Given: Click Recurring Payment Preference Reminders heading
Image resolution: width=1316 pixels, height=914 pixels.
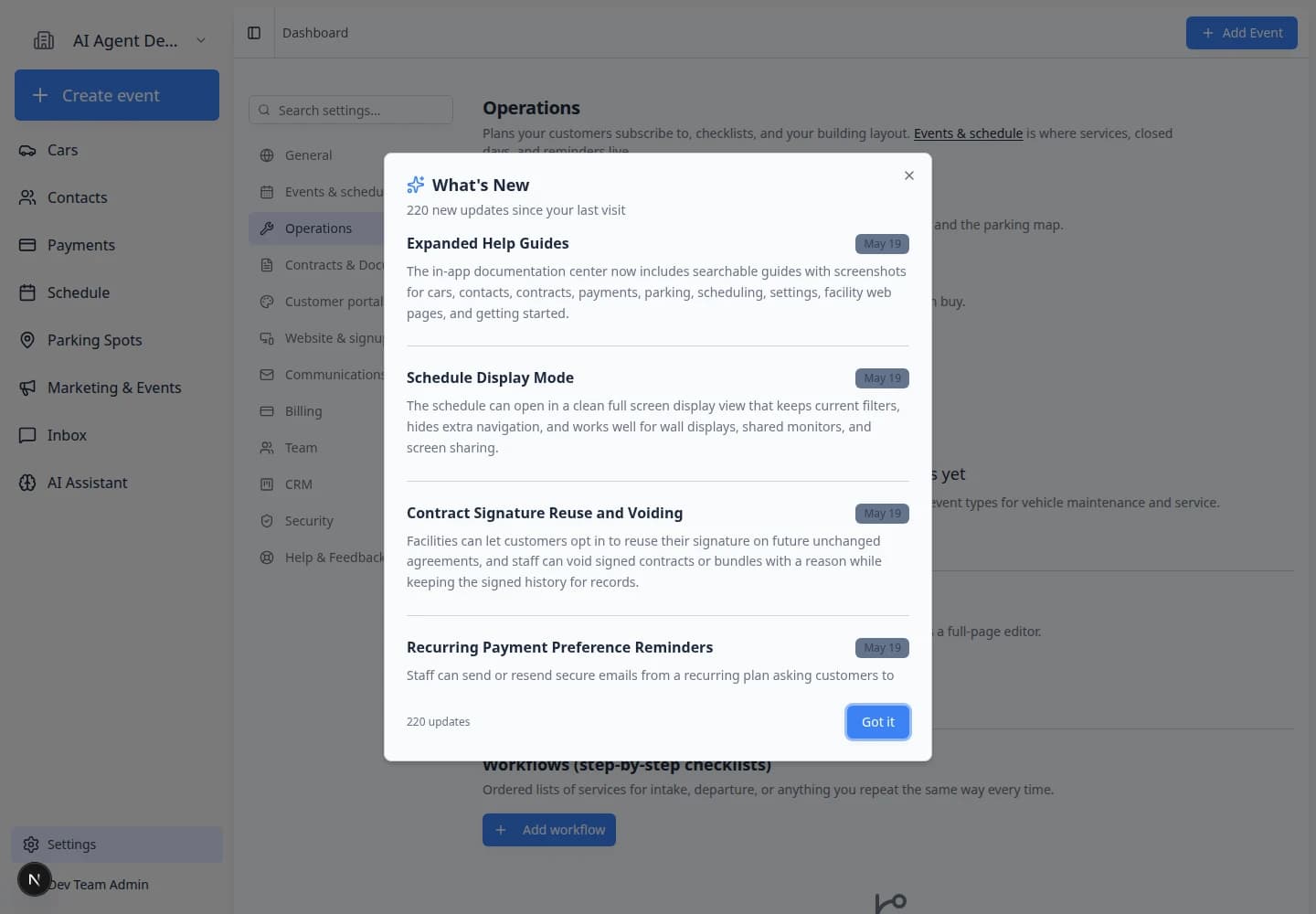Looking at the screenshot, I should 559,647.
